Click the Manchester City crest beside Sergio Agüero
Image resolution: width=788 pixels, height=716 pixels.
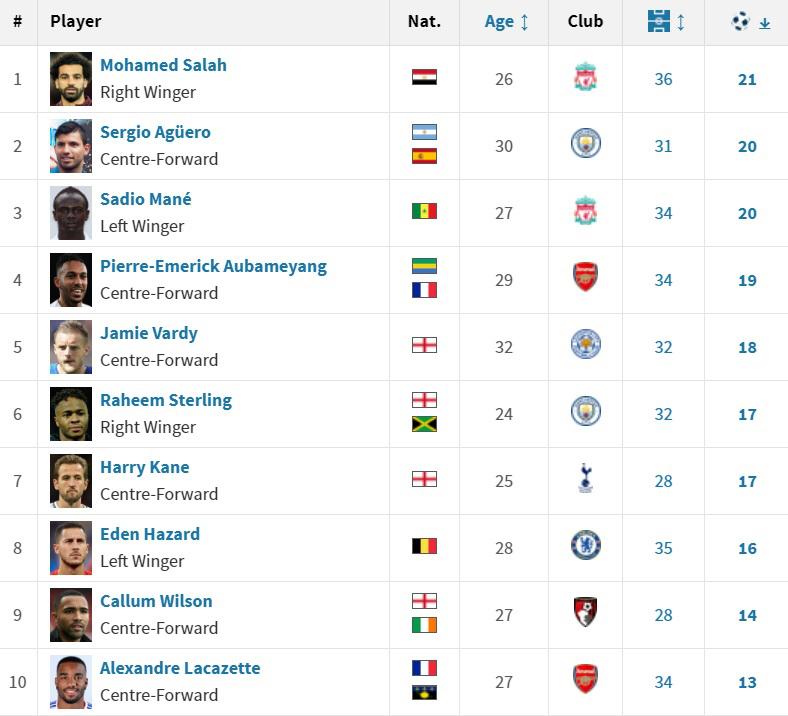585,145
